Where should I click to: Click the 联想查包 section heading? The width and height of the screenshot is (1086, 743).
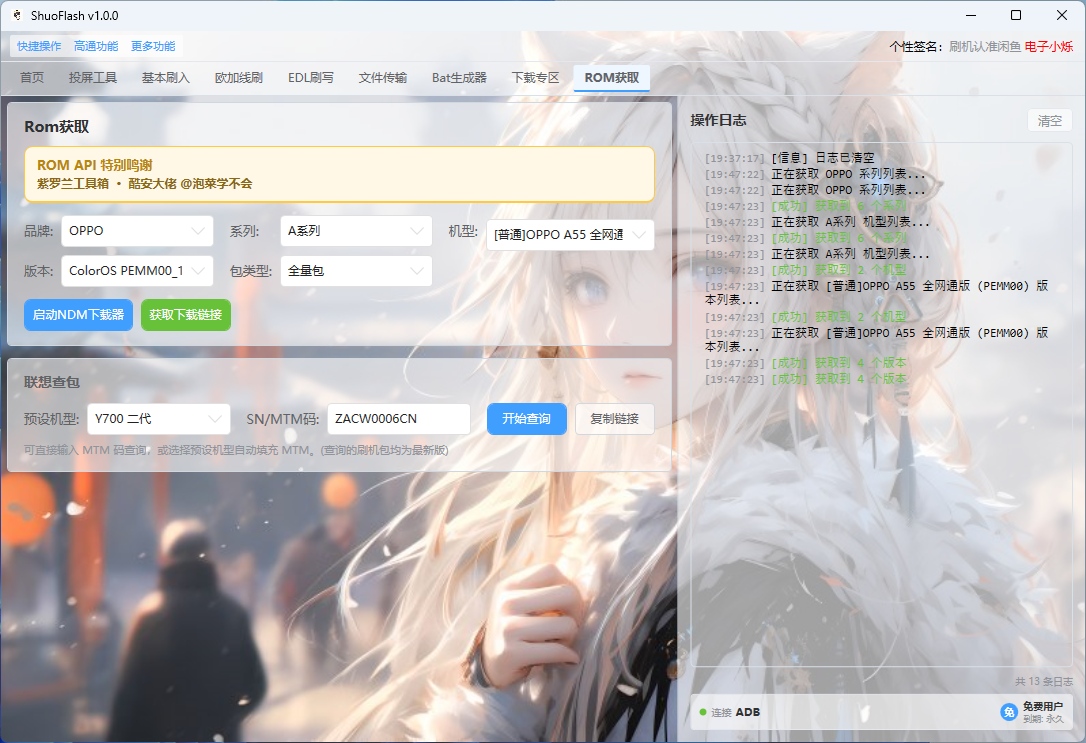52,382
